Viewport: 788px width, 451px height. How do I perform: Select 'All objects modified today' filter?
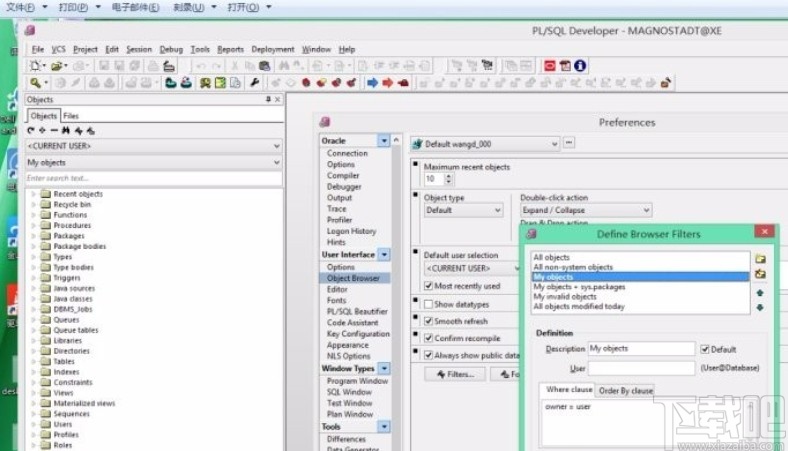tap(579, 307)
